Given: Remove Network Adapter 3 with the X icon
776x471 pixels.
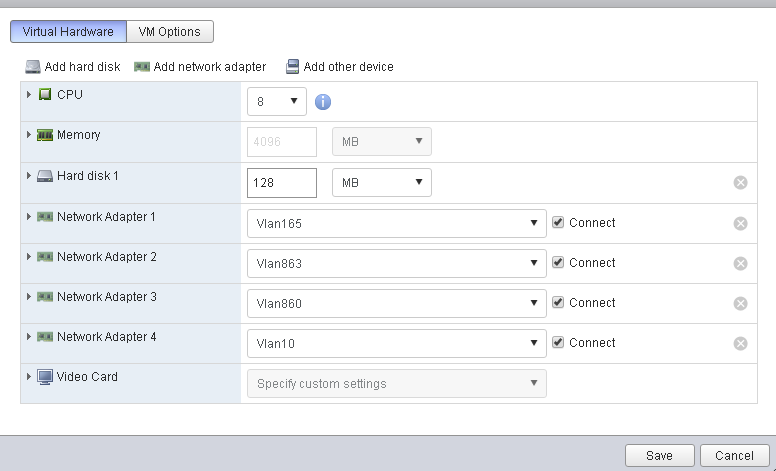Looking at the screenshot, I should (x=740, y=303).
